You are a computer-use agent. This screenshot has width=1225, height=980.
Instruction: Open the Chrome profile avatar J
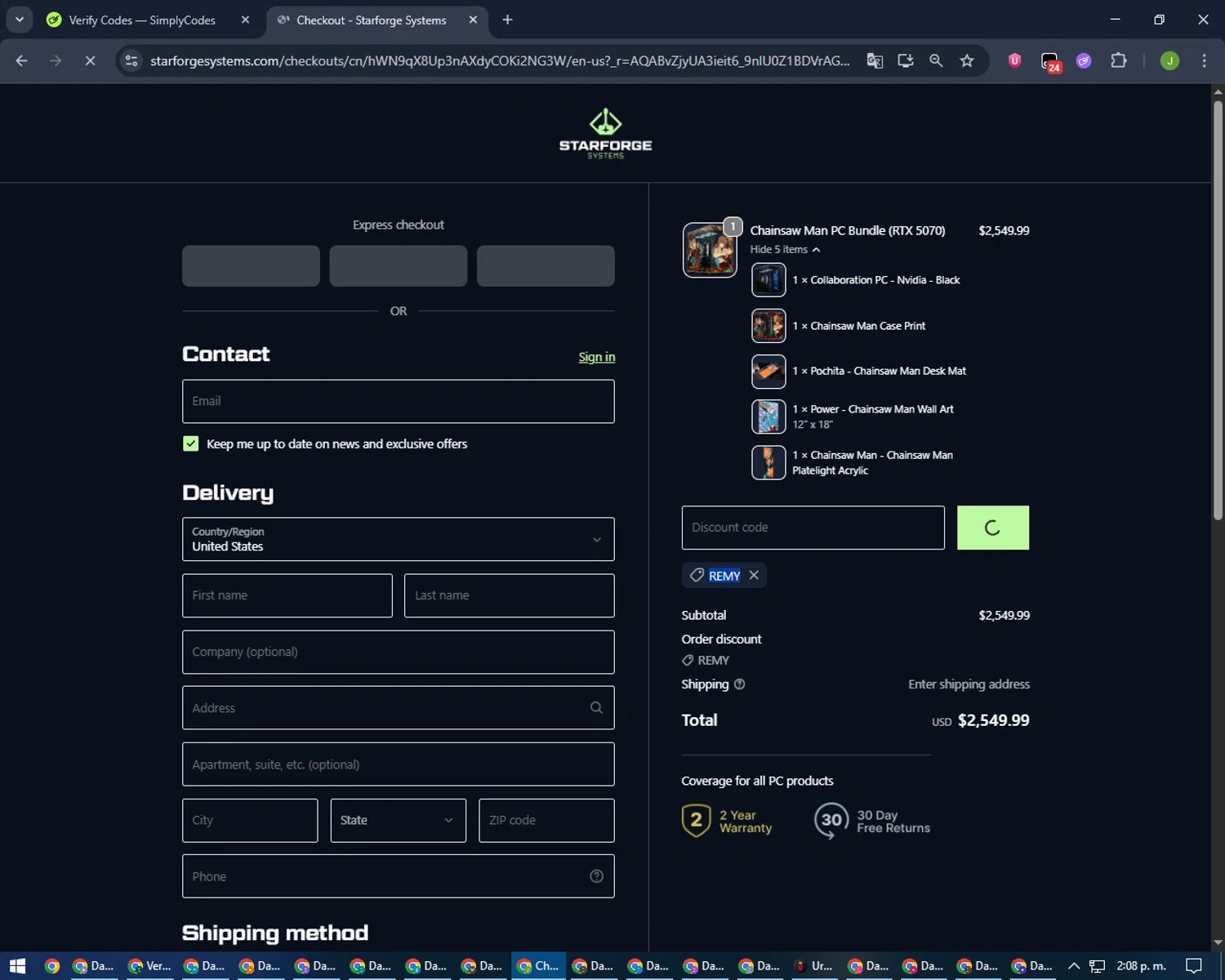[1169, 60]
